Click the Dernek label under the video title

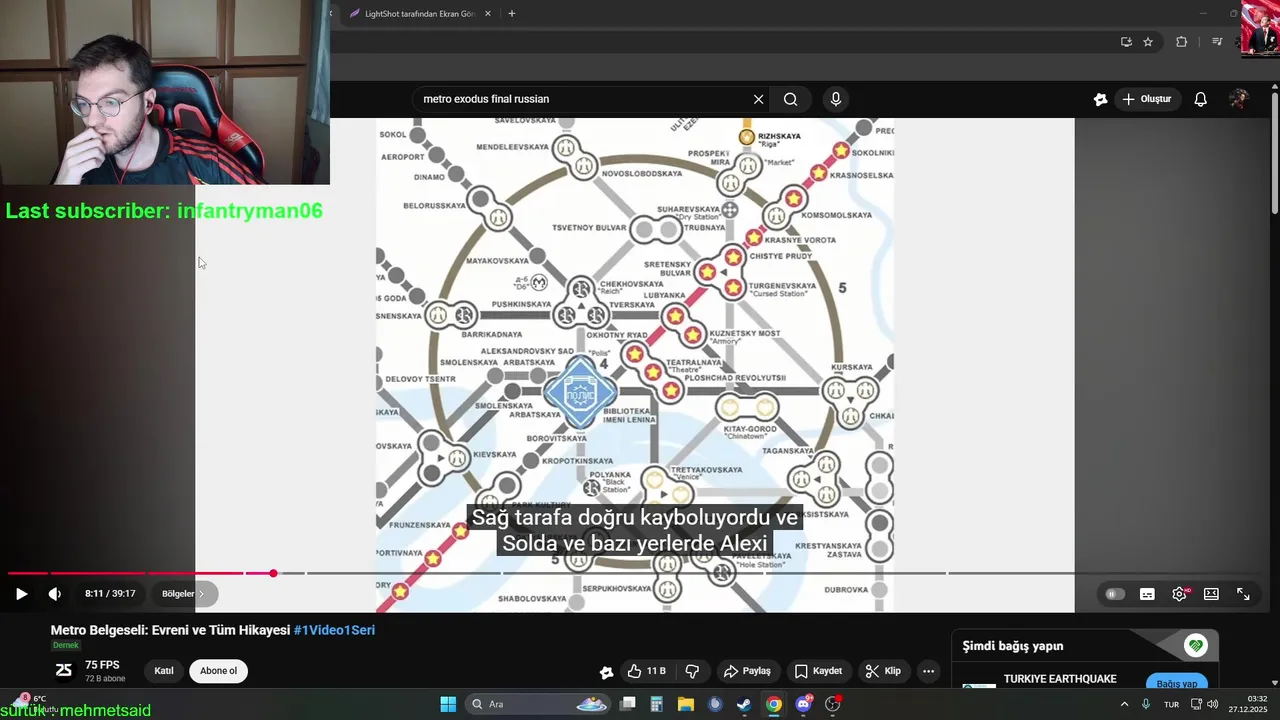(x=66, y=645)
